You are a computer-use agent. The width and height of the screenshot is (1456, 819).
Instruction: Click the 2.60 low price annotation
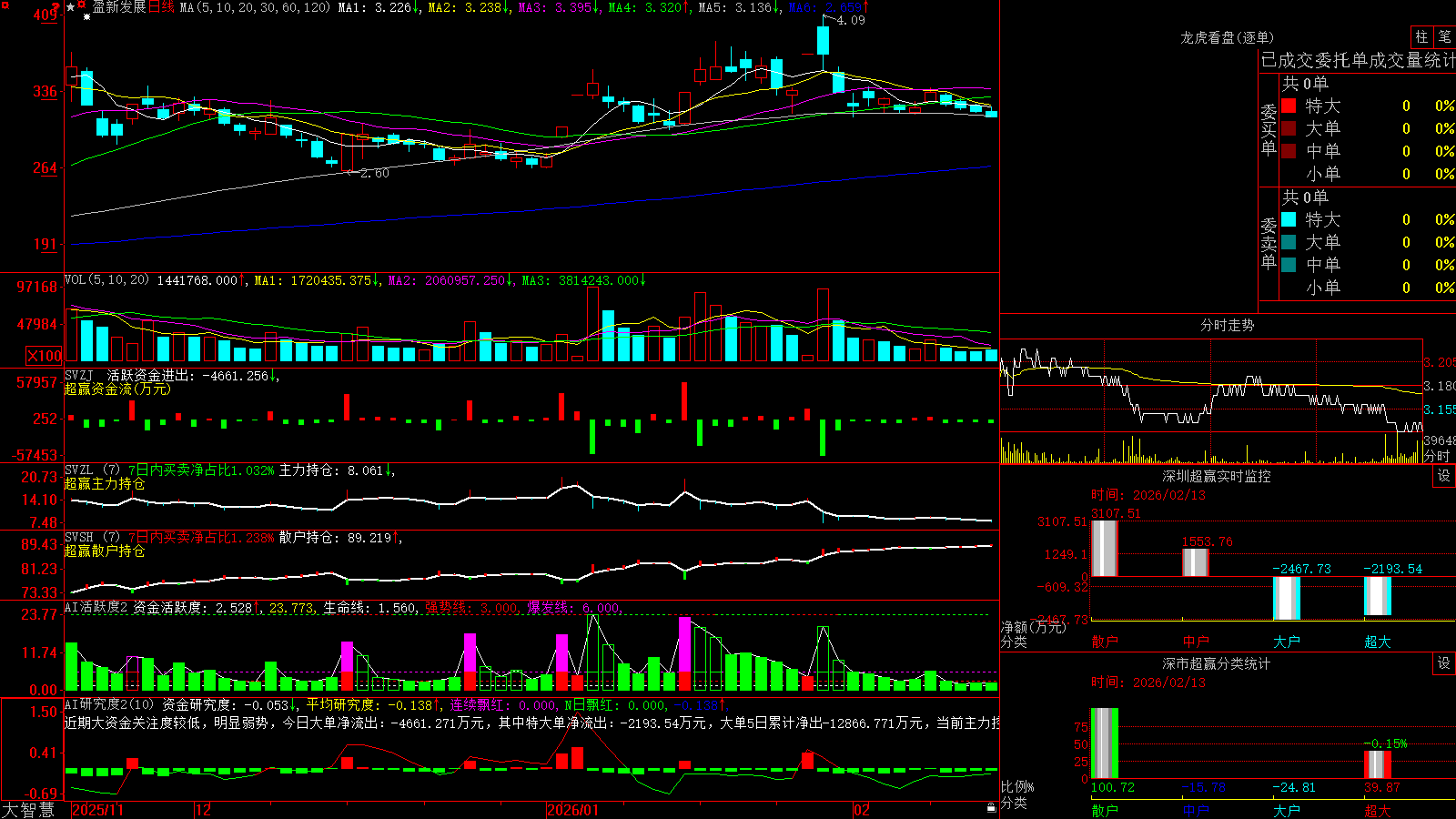pyautogui.click(x=374, y=173)
